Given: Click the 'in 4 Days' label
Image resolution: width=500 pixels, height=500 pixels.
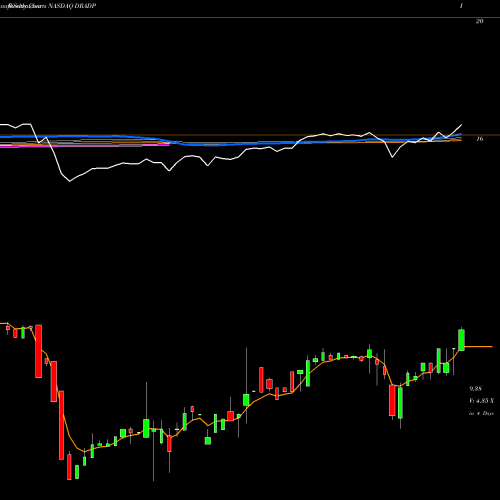Looking at the screenshot, I should coord(481,413).
